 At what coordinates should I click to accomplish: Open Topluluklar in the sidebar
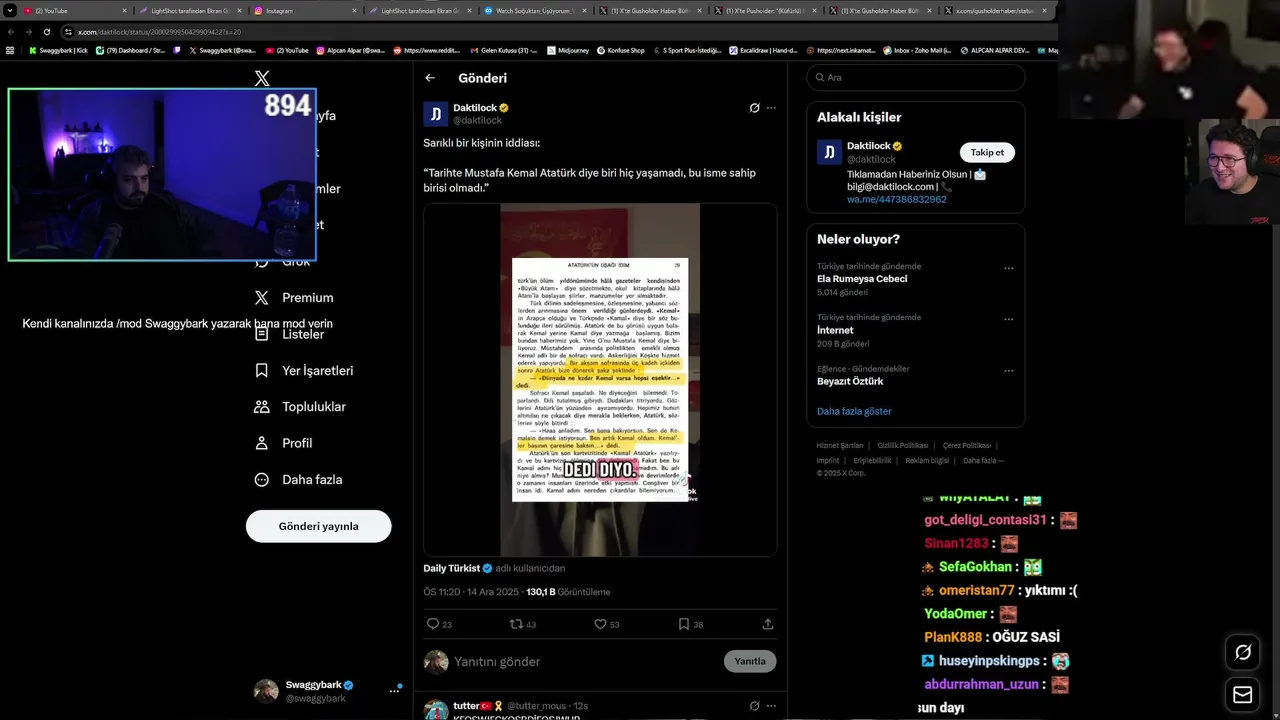(x=300, y=407)
